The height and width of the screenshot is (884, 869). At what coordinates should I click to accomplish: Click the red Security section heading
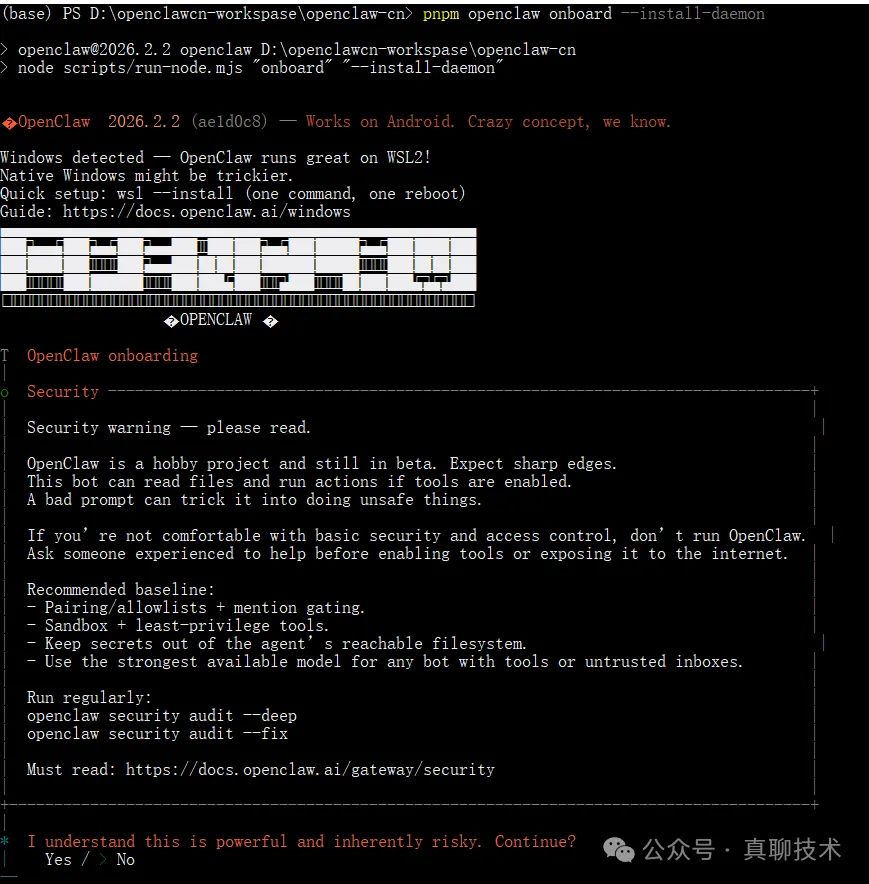point(63,392)
